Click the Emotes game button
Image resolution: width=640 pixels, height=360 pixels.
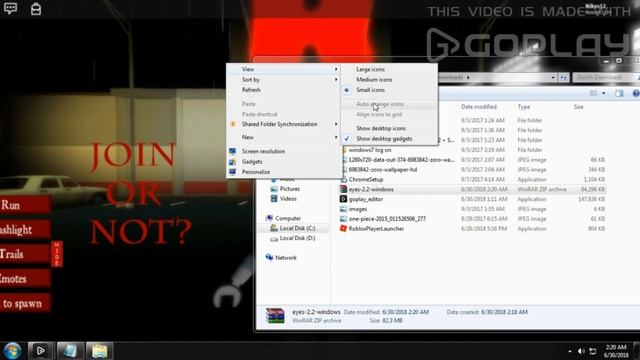coord(24,279)
